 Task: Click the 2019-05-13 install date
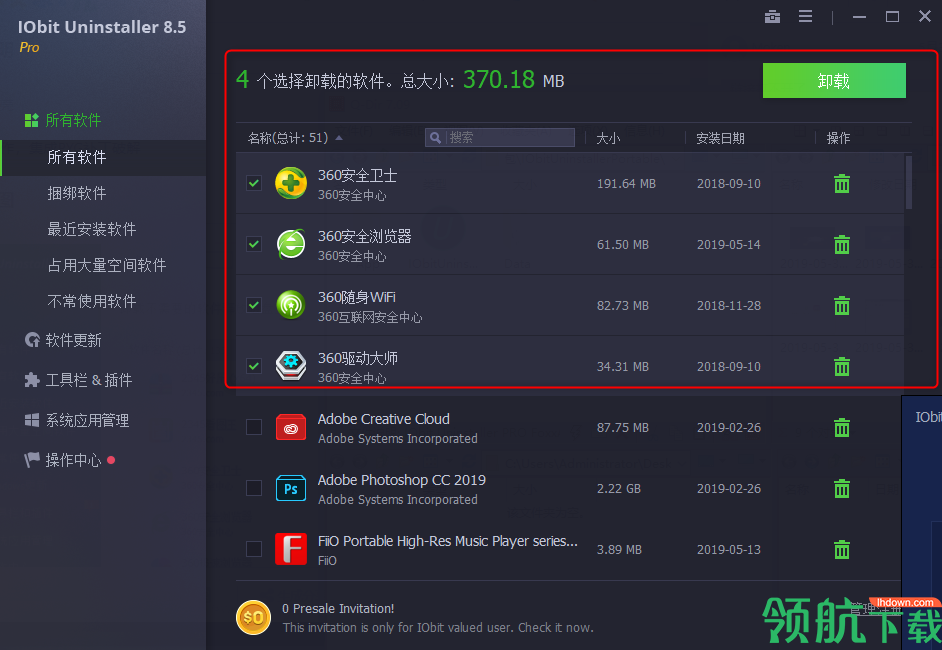(x=728, y=550)
